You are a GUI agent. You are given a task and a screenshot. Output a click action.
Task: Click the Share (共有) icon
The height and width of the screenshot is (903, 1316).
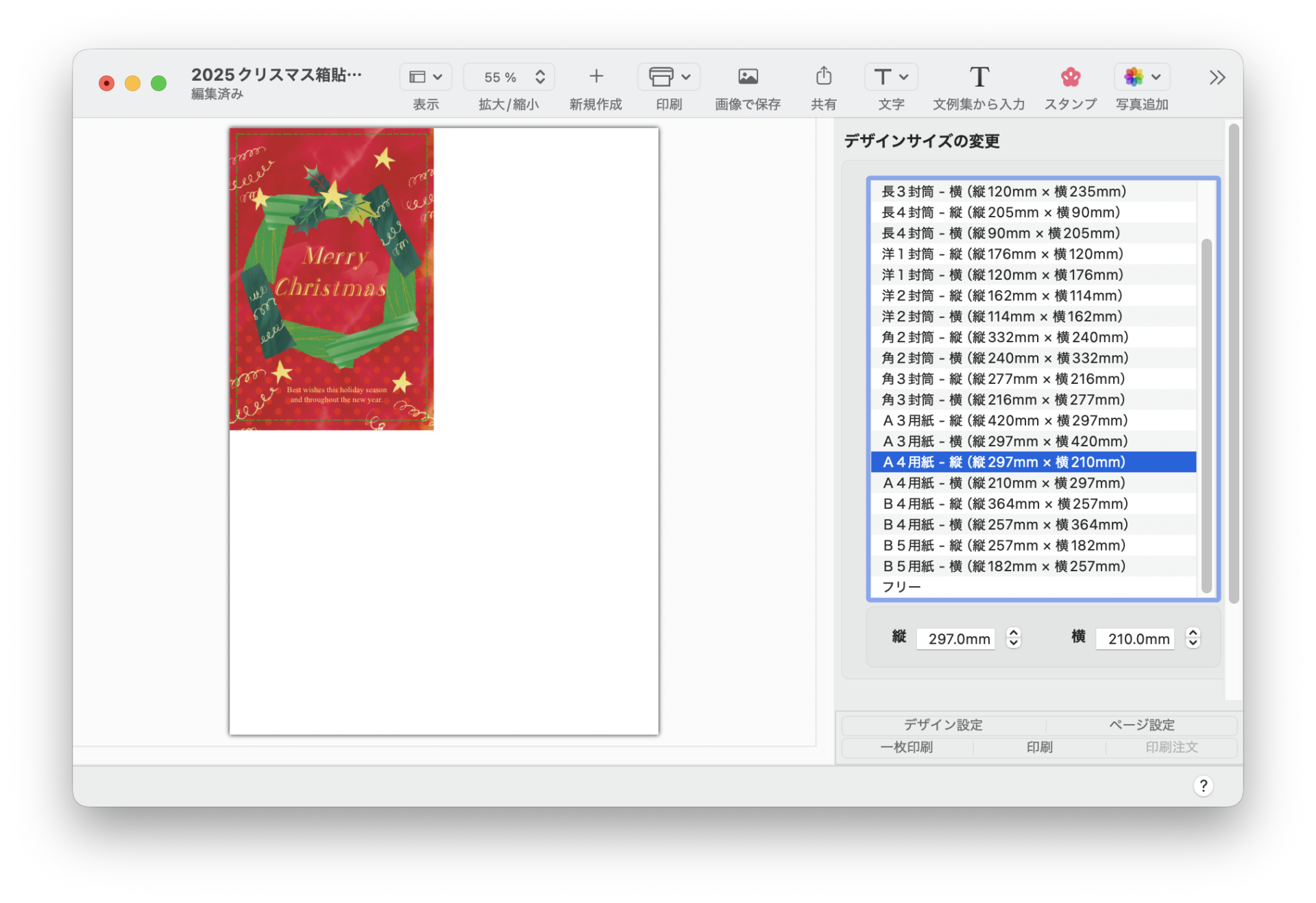click(823, 77)
